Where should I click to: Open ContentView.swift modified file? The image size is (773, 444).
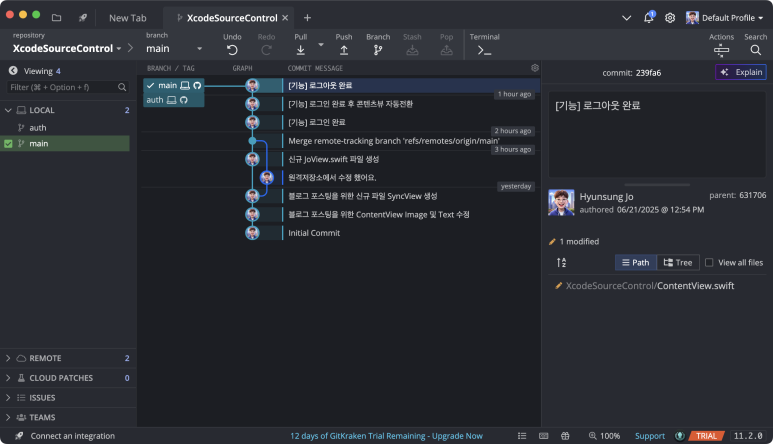click(650, 286)
